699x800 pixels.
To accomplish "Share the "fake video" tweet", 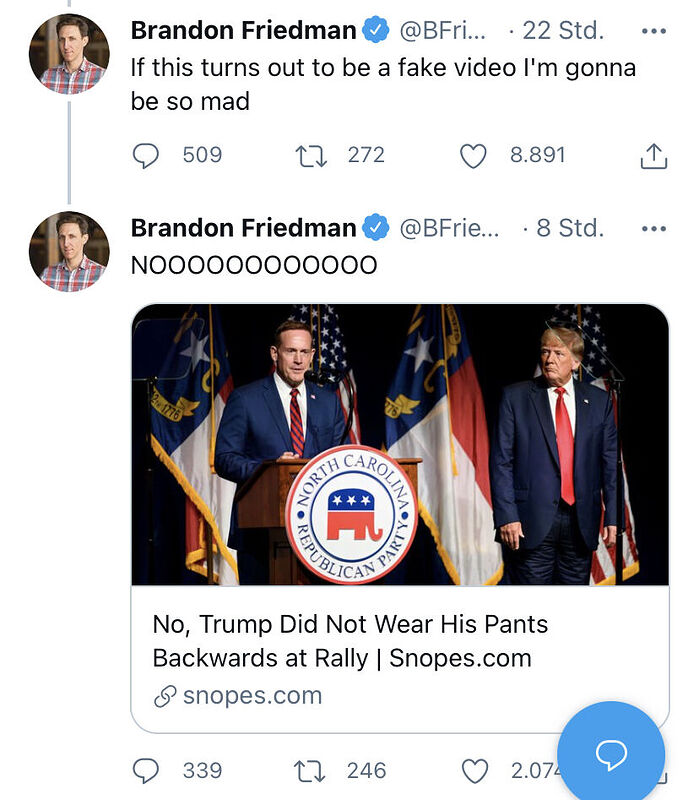I will [652, 155].
